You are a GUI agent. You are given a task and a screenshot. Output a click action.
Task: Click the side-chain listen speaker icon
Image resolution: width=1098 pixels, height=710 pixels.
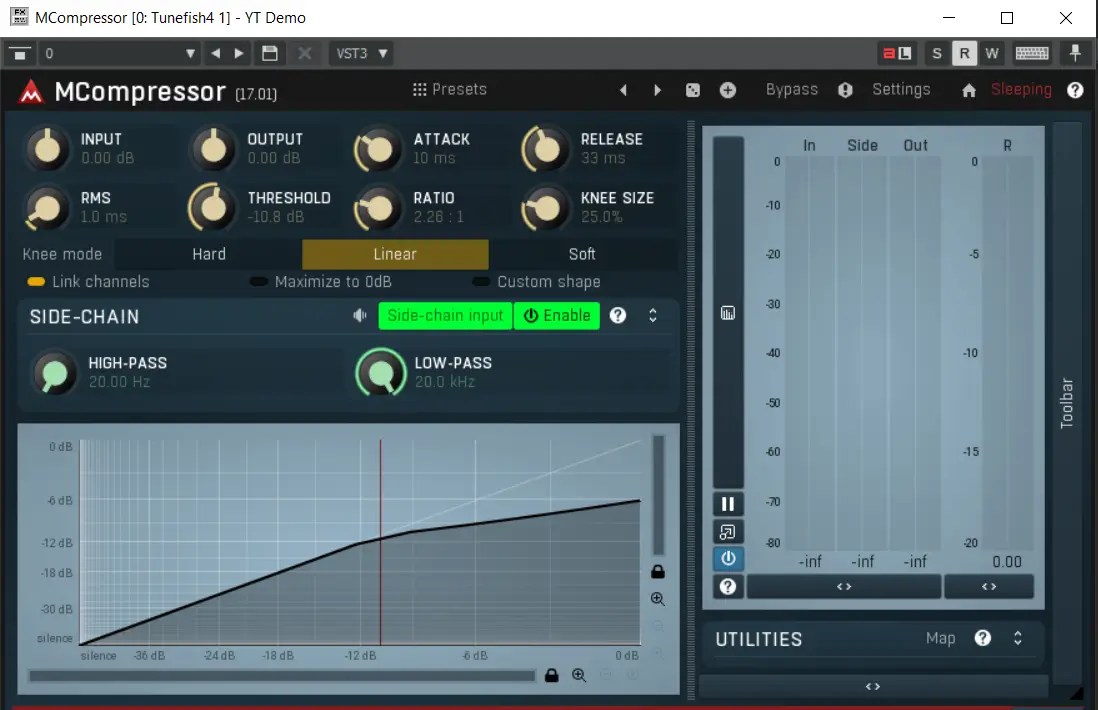click(x=360, y=316)
